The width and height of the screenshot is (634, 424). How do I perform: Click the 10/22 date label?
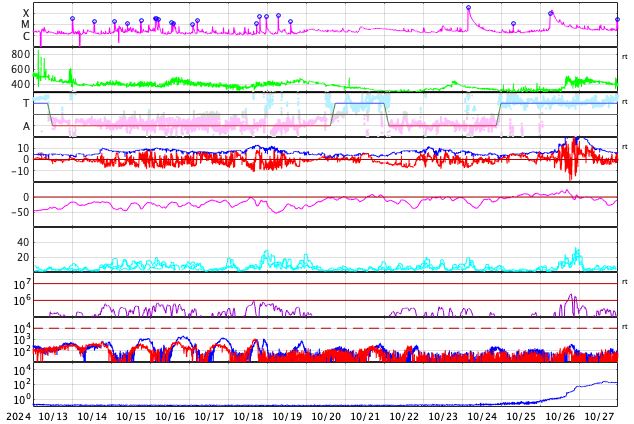(x=404, y=416)
